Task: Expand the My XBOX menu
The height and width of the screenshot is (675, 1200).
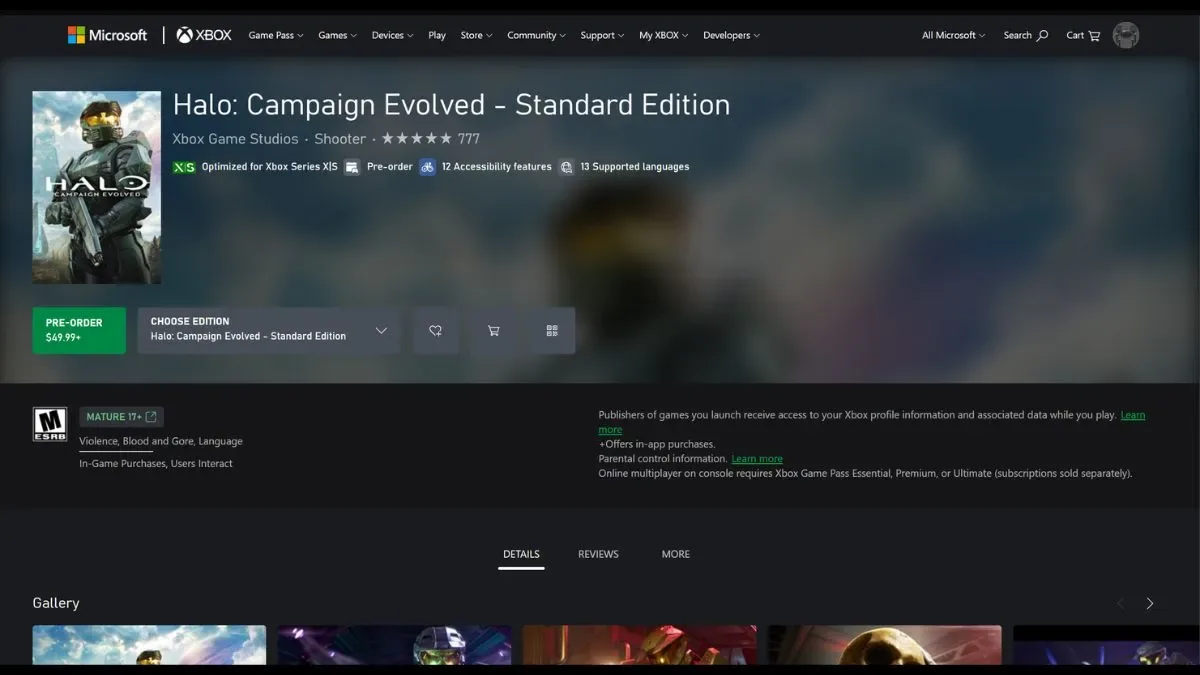Action: 664,35
